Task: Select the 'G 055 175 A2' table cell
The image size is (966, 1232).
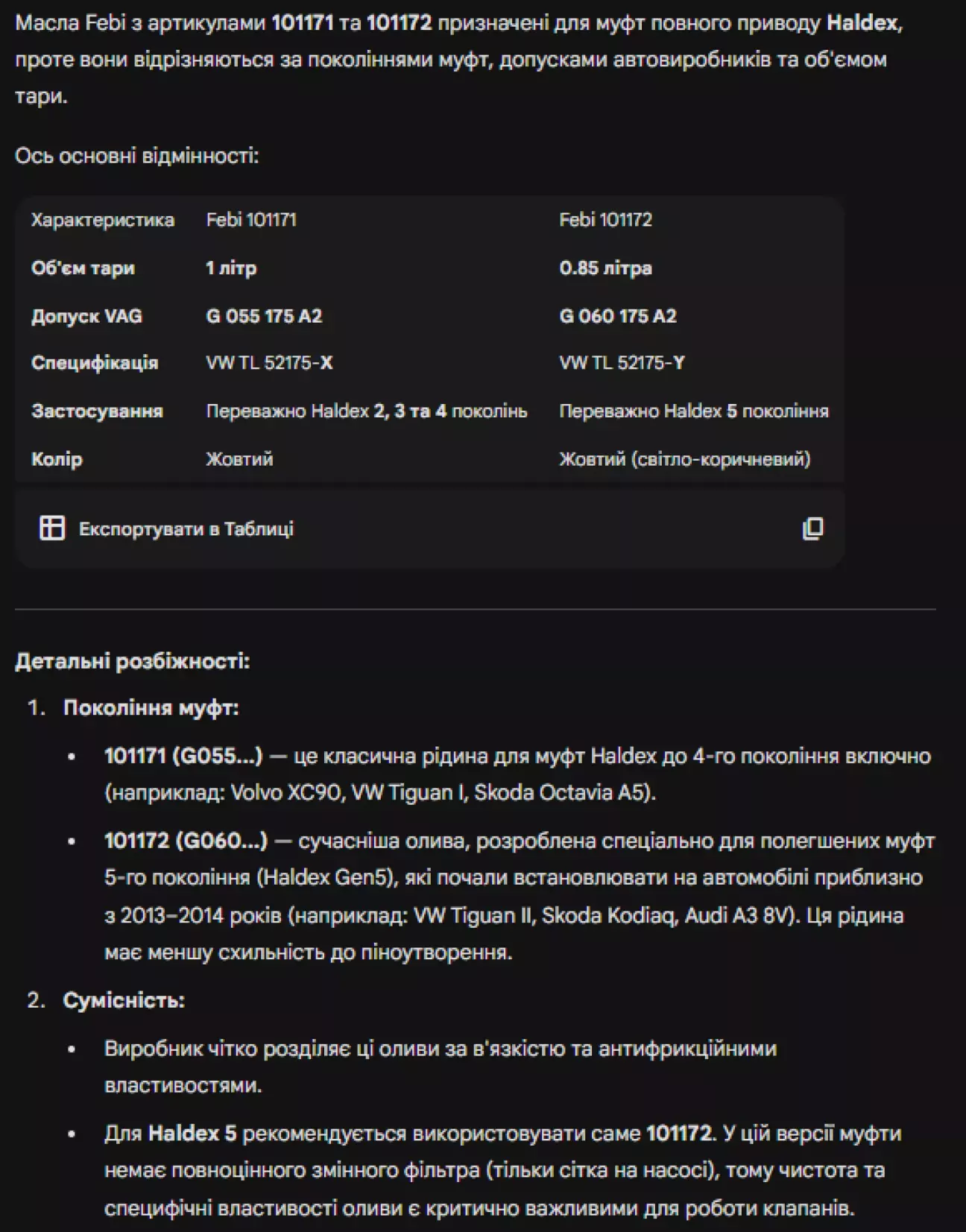Action: (x=264, y=316)
